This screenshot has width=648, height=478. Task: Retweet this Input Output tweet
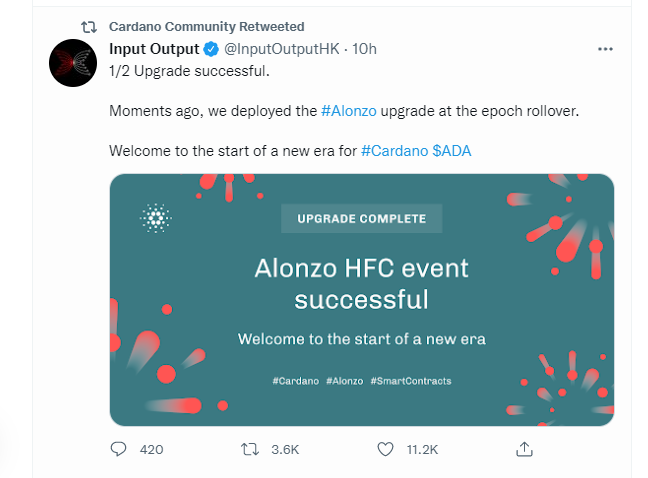click(x=250, y=449)
